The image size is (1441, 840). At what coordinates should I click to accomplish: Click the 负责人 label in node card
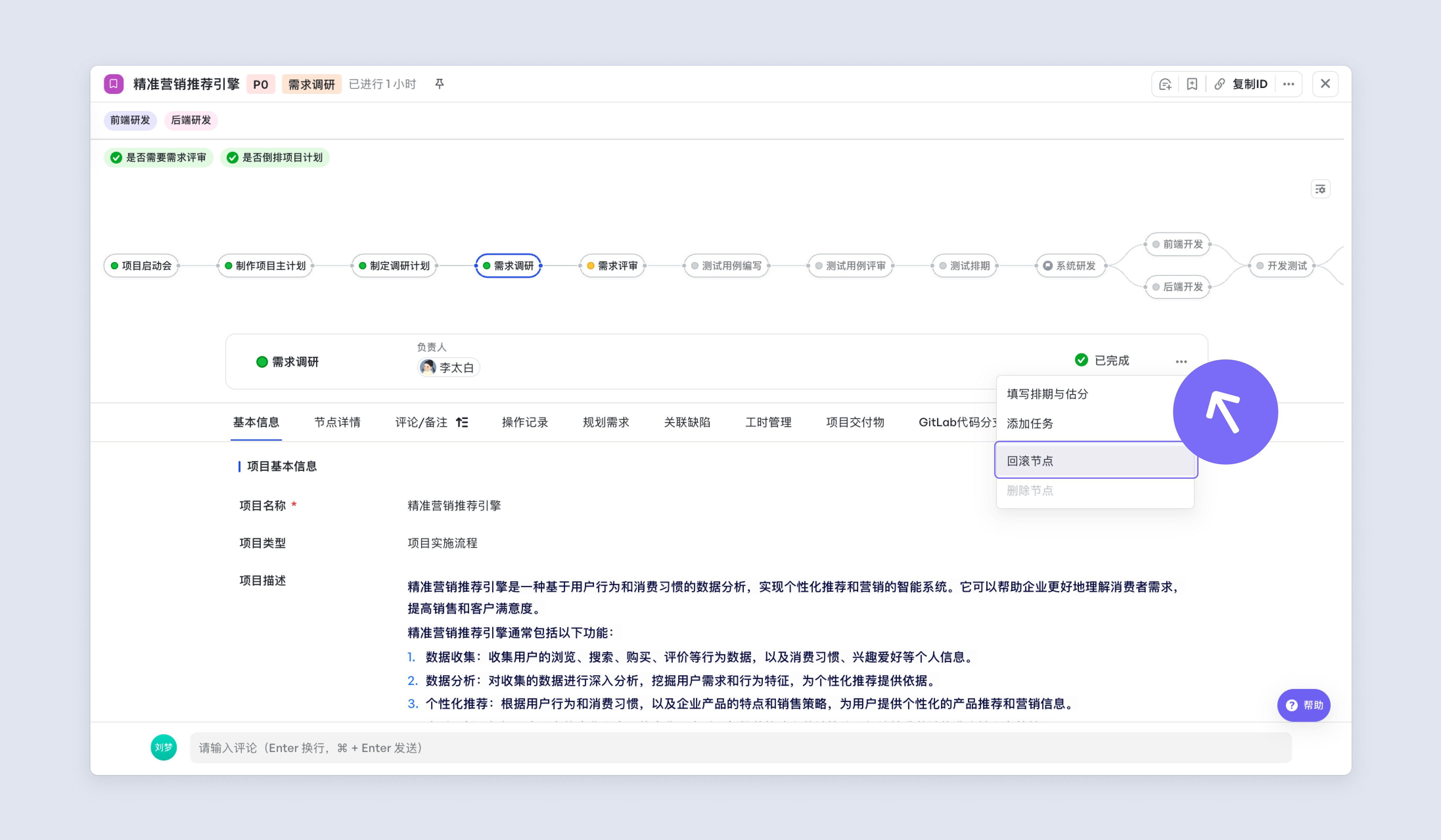(432, 347)
